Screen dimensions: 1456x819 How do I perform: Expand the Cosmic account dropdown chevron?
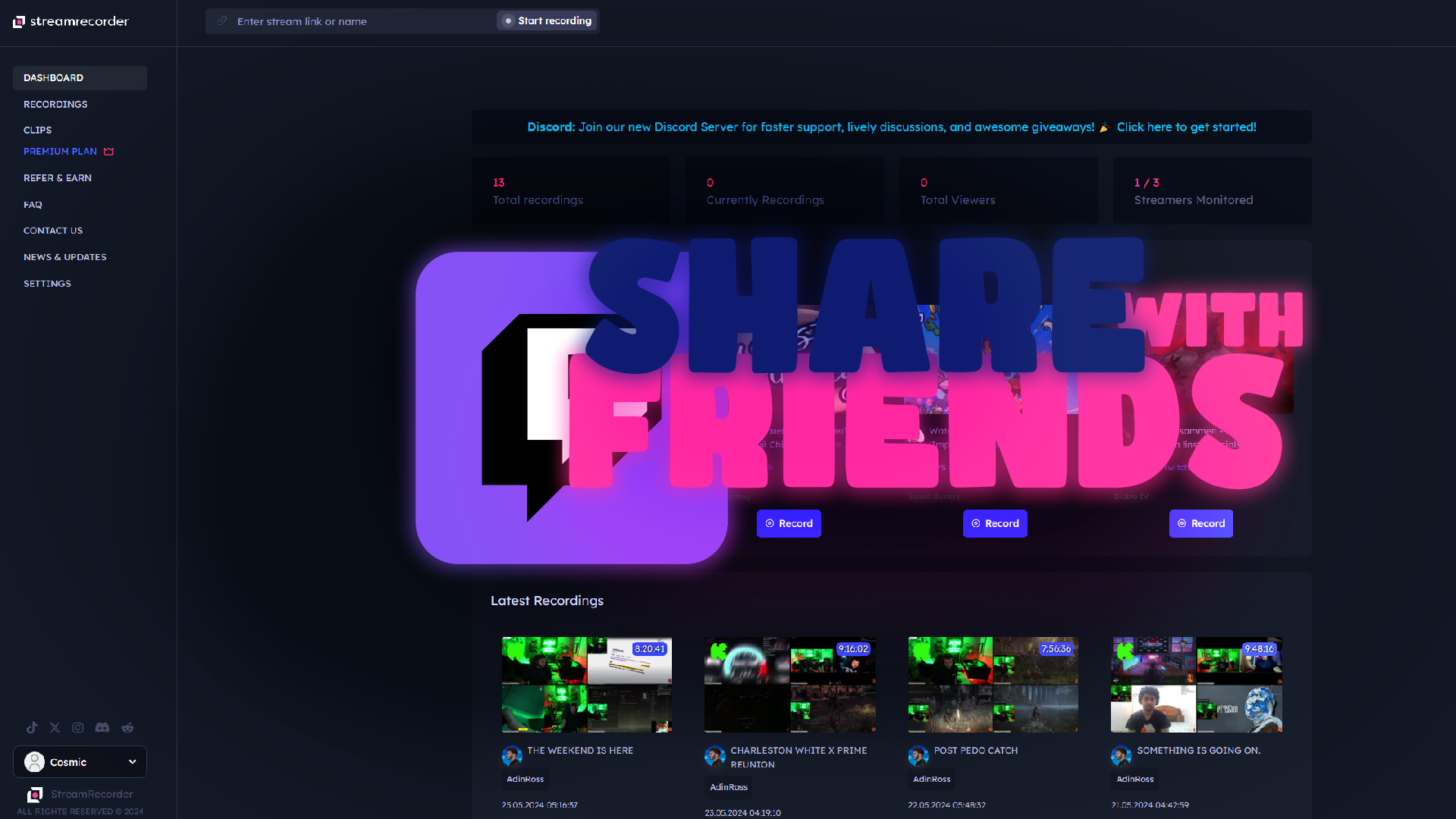tap(133, 762)
